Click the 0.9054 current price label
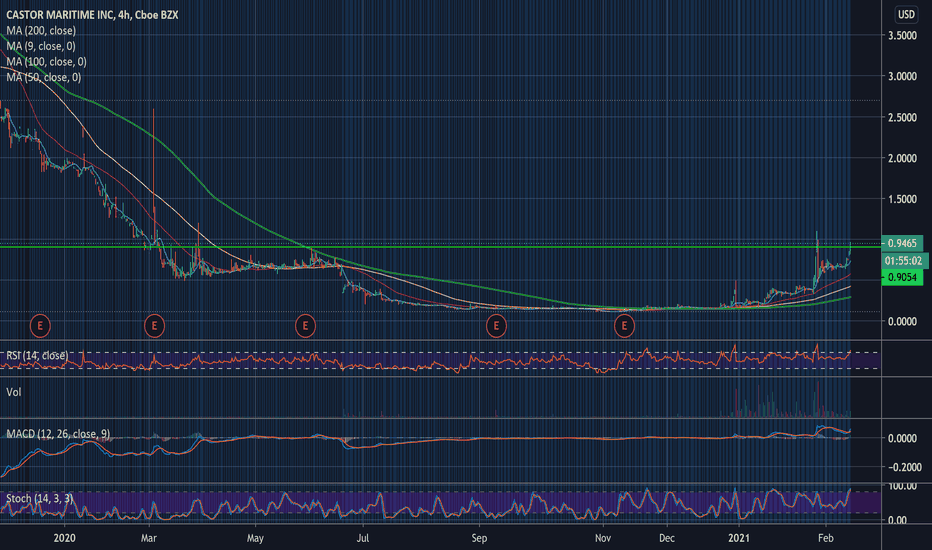The height and width of the screenshot is (550, 932). tap(902, 278)
